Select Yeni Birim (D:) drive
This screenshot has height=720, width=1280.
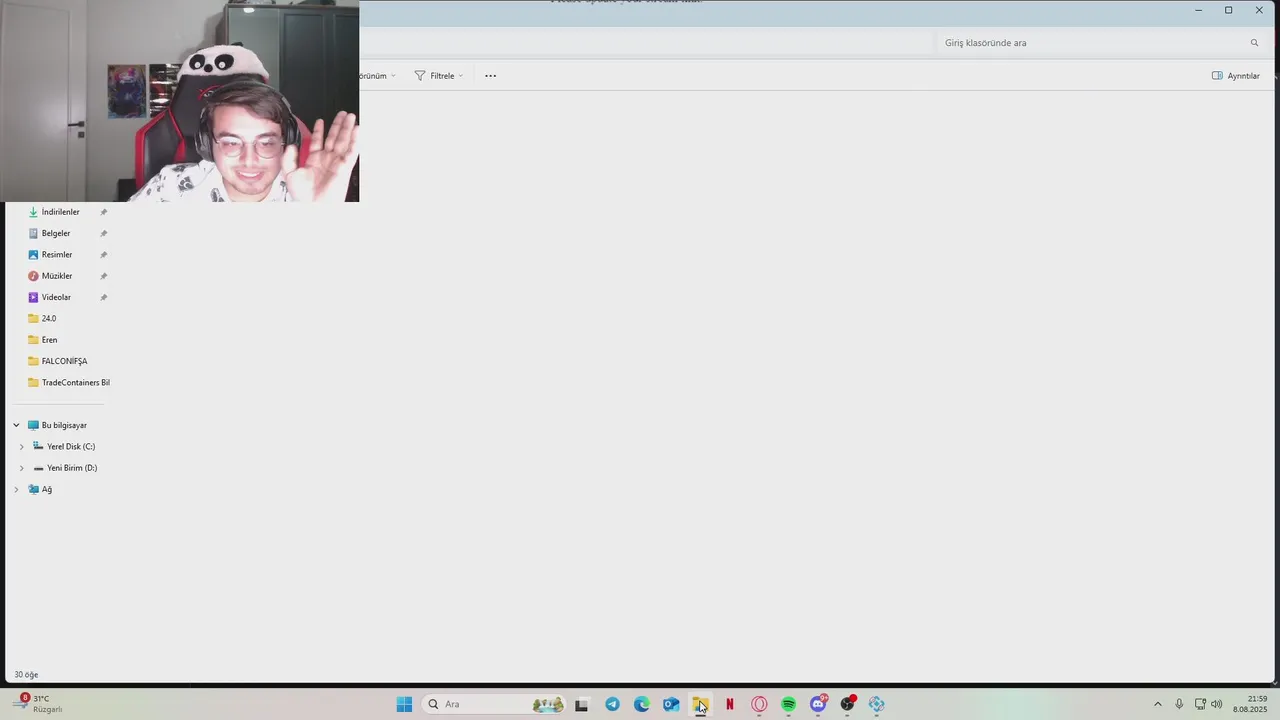tap(72, 468)
